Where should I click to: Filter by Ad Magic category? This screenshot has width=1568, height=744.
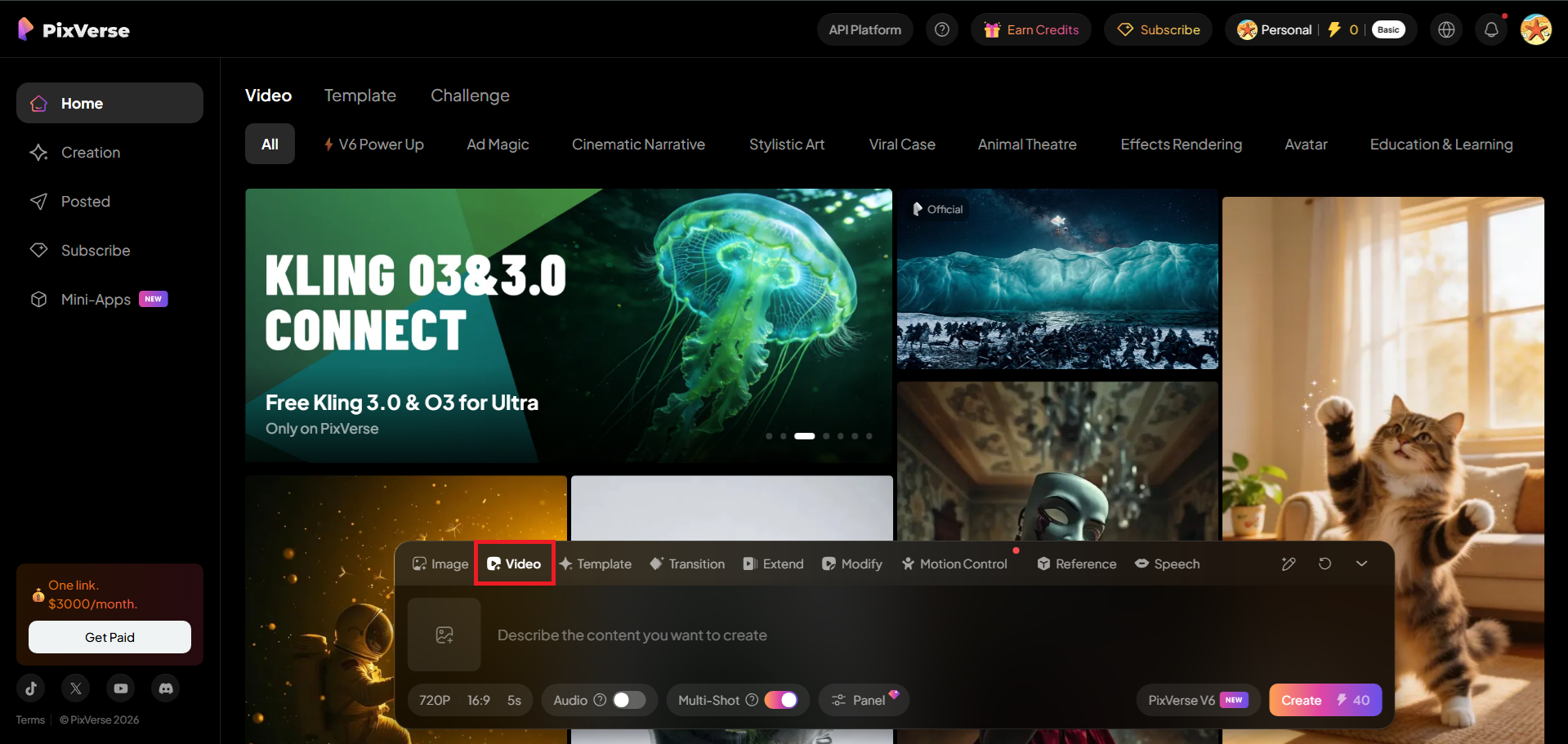[498, 144]
